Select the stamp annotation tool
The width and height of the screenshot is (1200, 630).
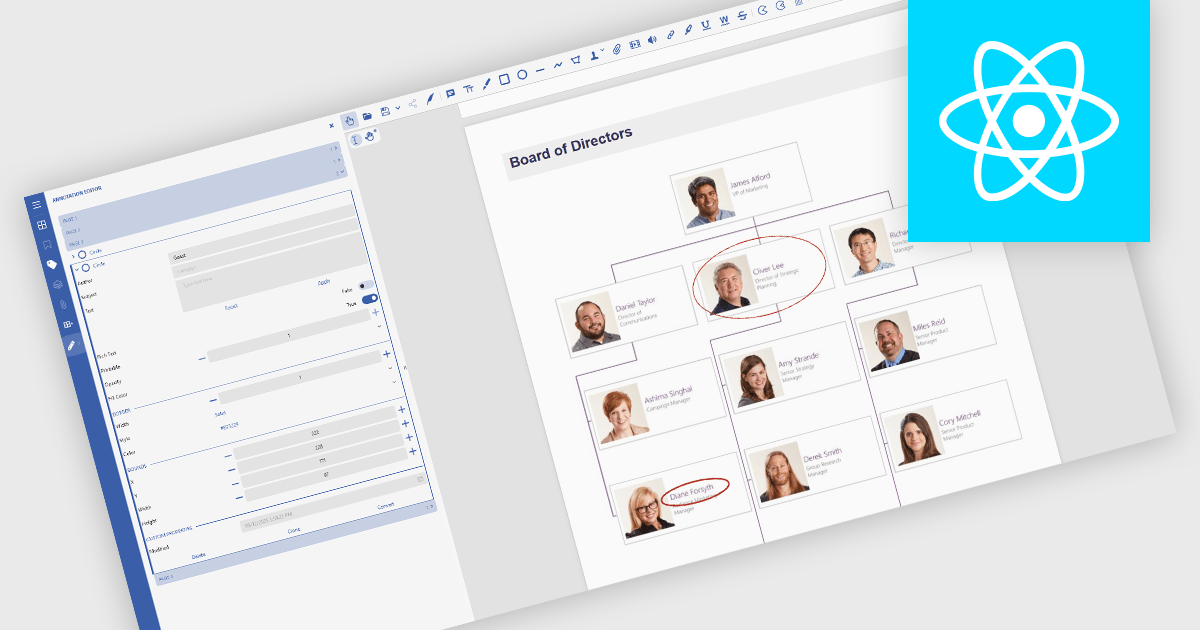click(593, 55)
